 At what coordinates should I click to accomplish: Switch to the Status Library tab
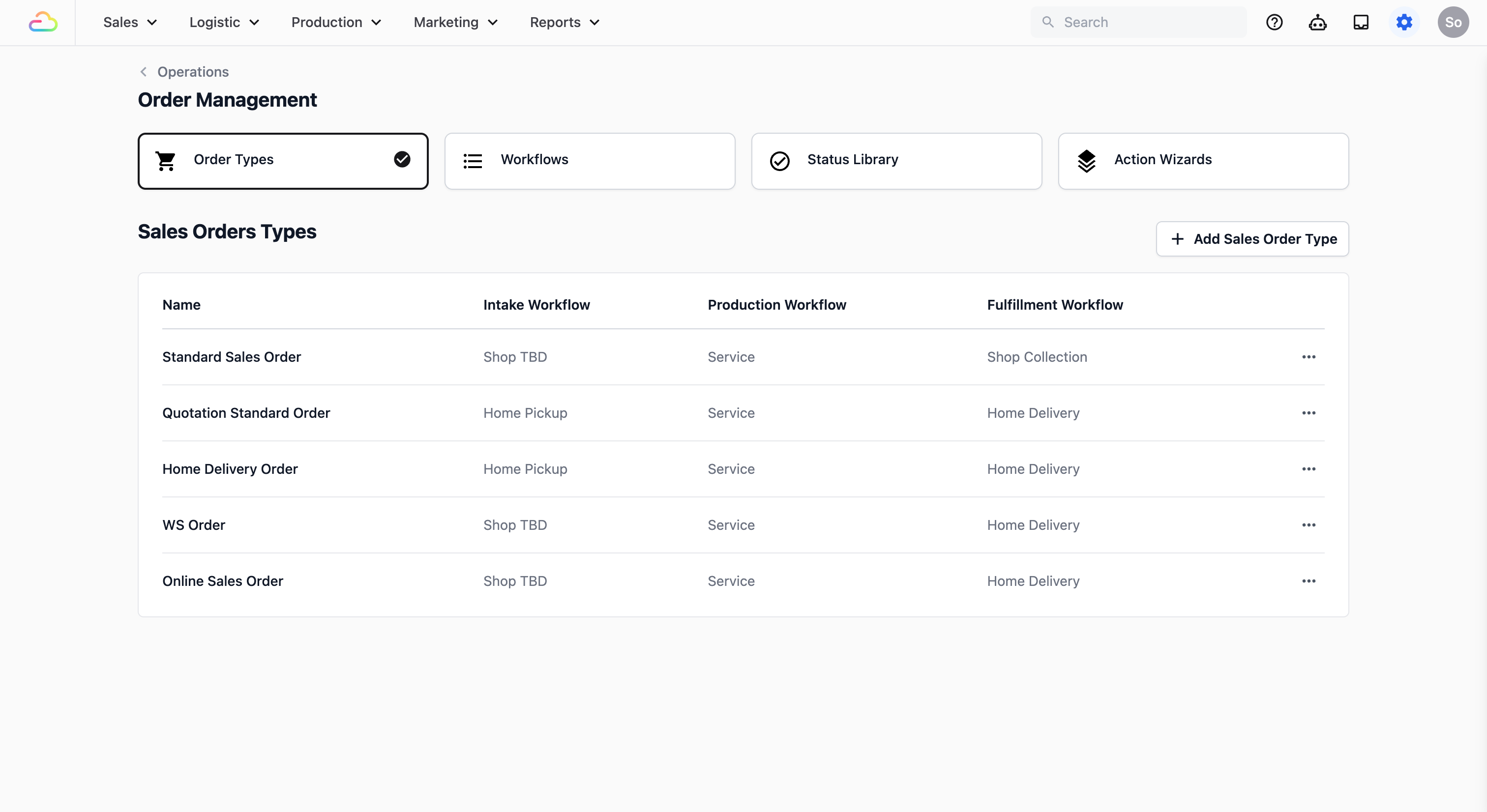tap(896, 161)
